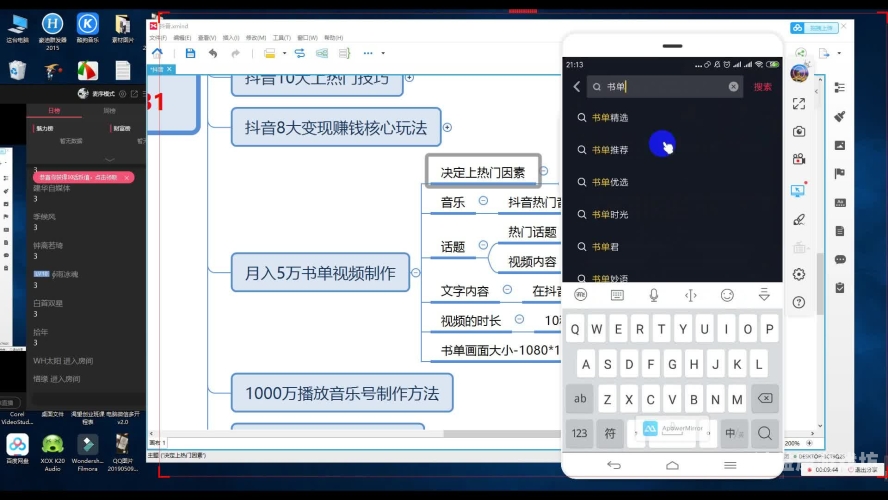Screen dimensions: 888x500
Task: Collapse 月入5万书单视频制作 topic
Action: [416, 272]
